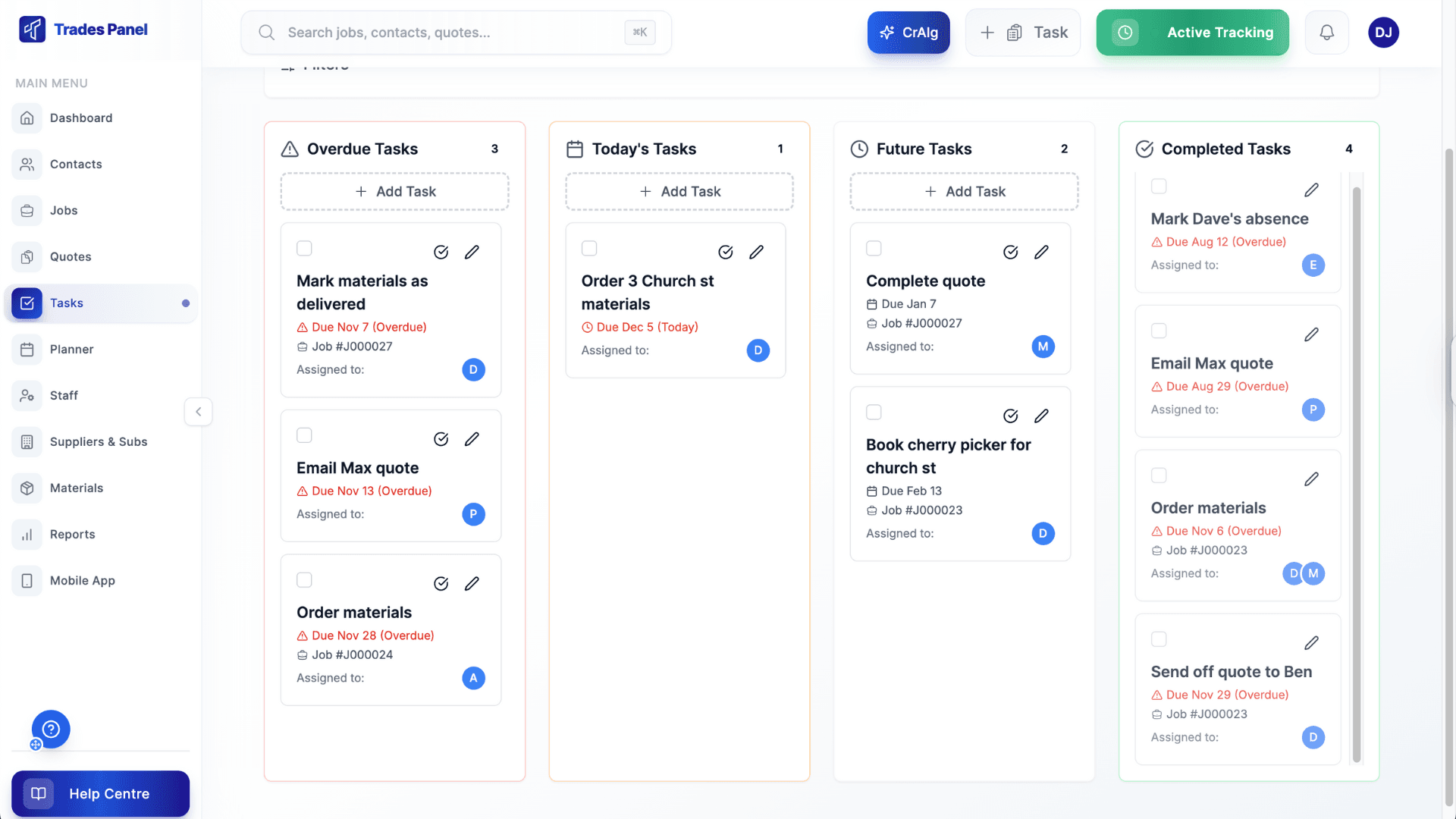This screenshot has width=1456, height=819.
Task: Mark 'Complete quote' as done
Action: coord(1010,251)
